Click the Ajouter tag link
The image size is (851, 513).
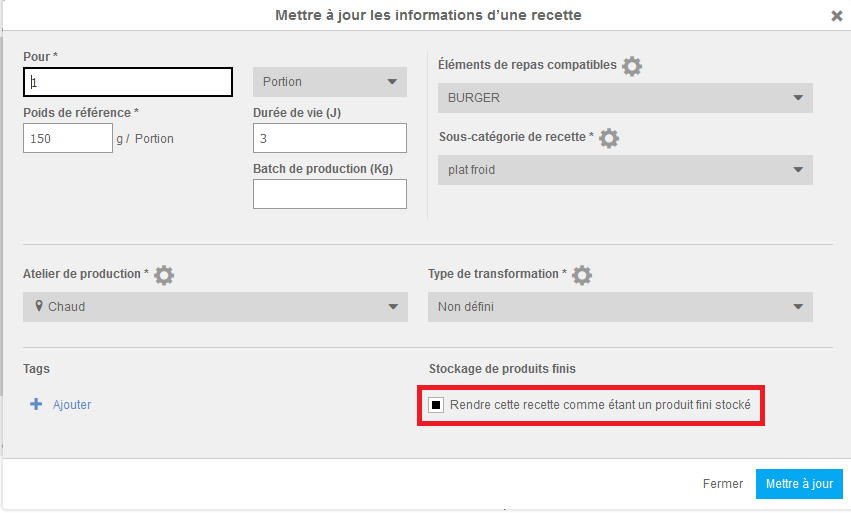coord(72,405)
